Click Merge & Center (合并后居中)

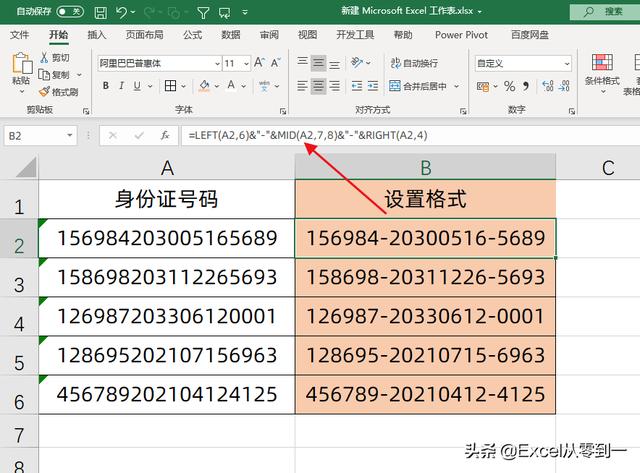[418, 86]
